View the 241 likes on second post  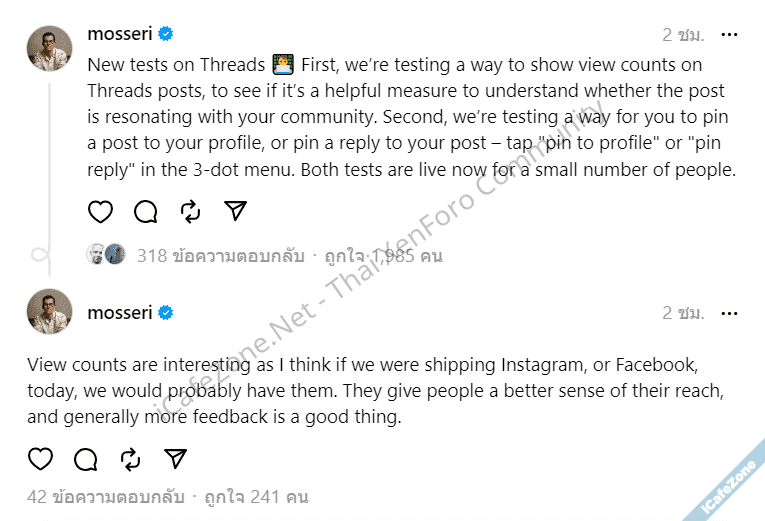256,496
